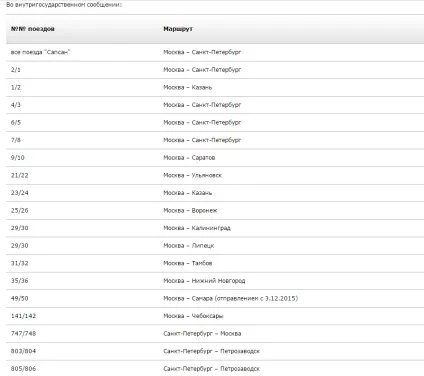Click '29/30' in the Калининград row

click(x=20, y=228)
